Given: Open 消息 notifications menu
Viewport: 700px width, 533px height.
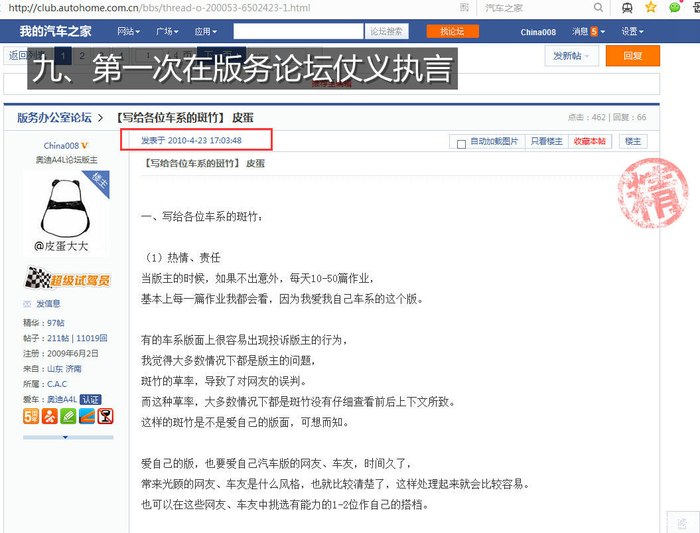Looking at the screenshot, I should (588, 32).
